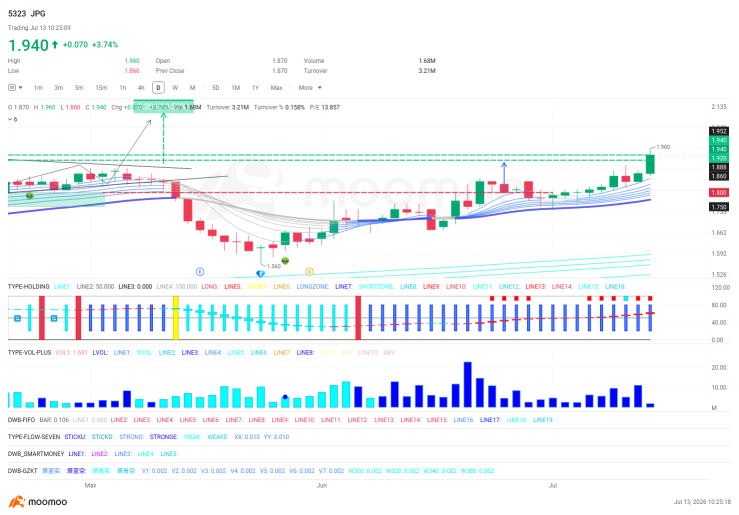Screen dimensions: 739x515
Task: Select the Max range tab
Action: [x=277, y=88]
